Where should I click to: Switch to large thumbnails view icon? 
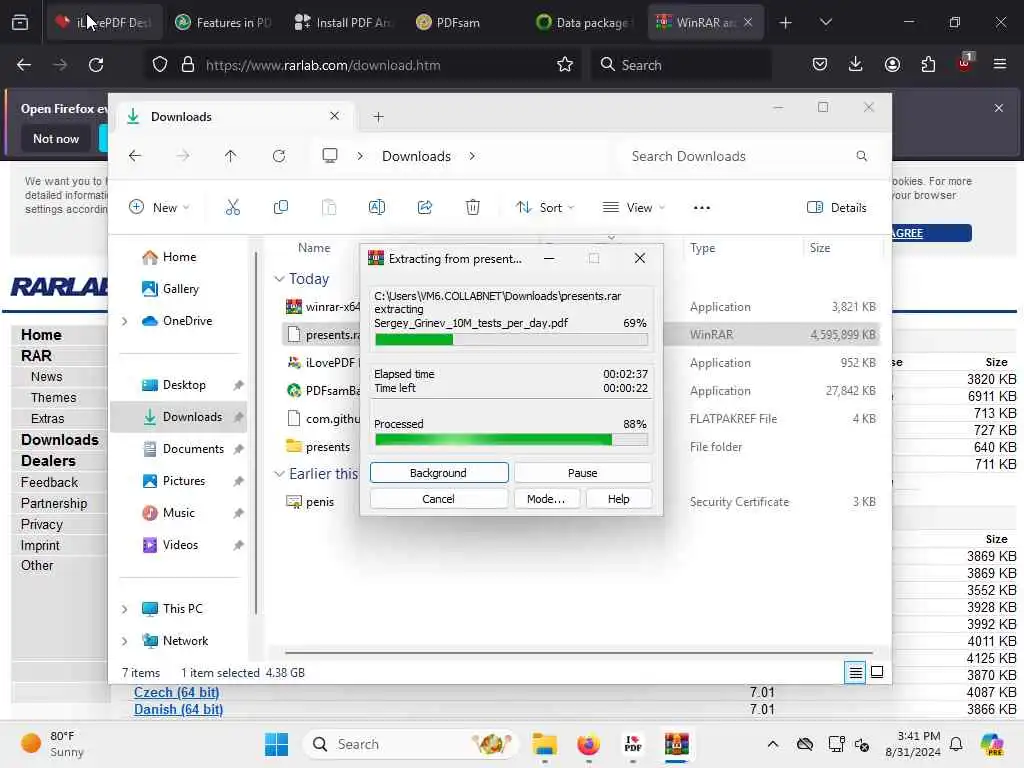point(877,672)
